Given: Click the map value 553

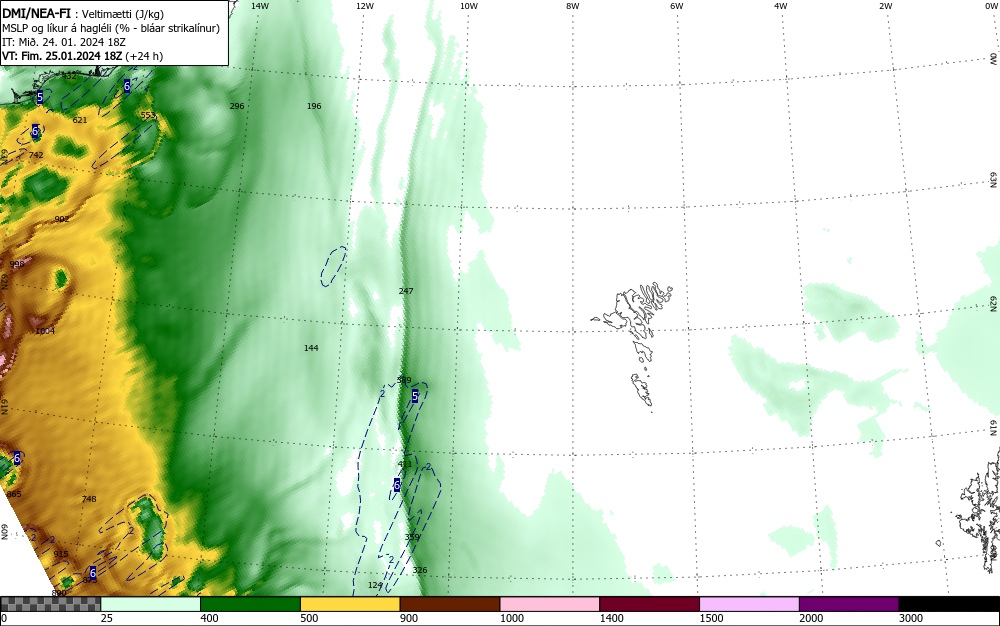Looking at the screenshot, I should click(x=148, y=115).
